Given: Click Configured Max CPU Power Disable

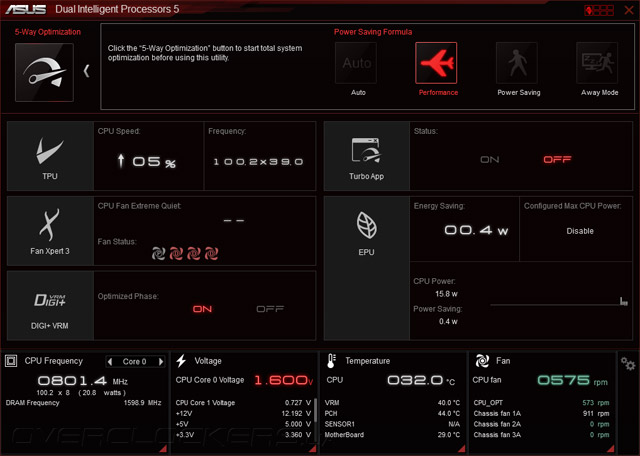Looking at the screenshot, I should tap(580, 231).
